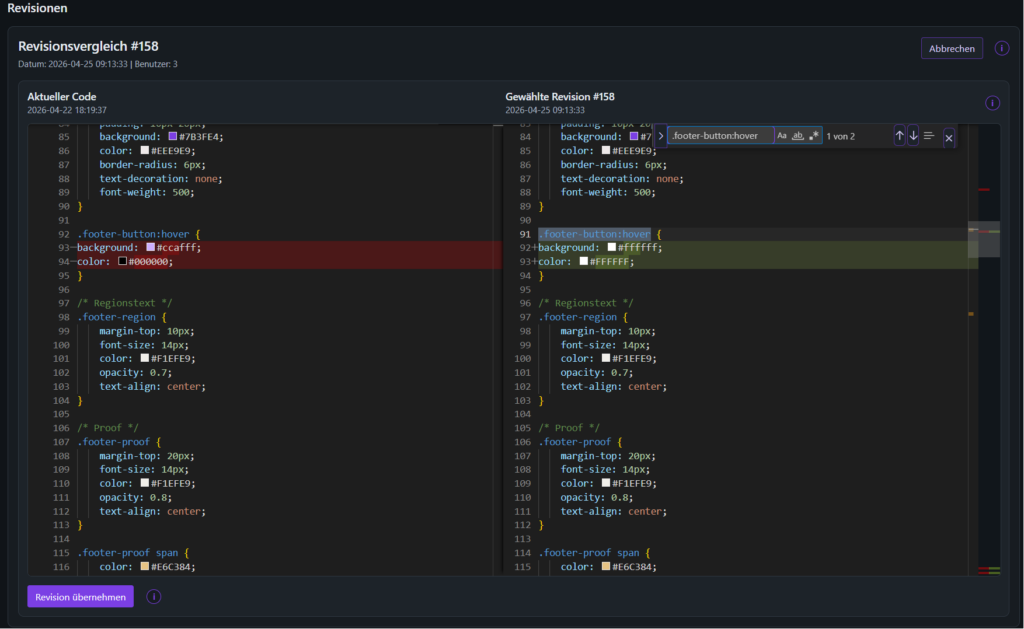Toggle match case (Aa) in find widget

coord(782,136)
